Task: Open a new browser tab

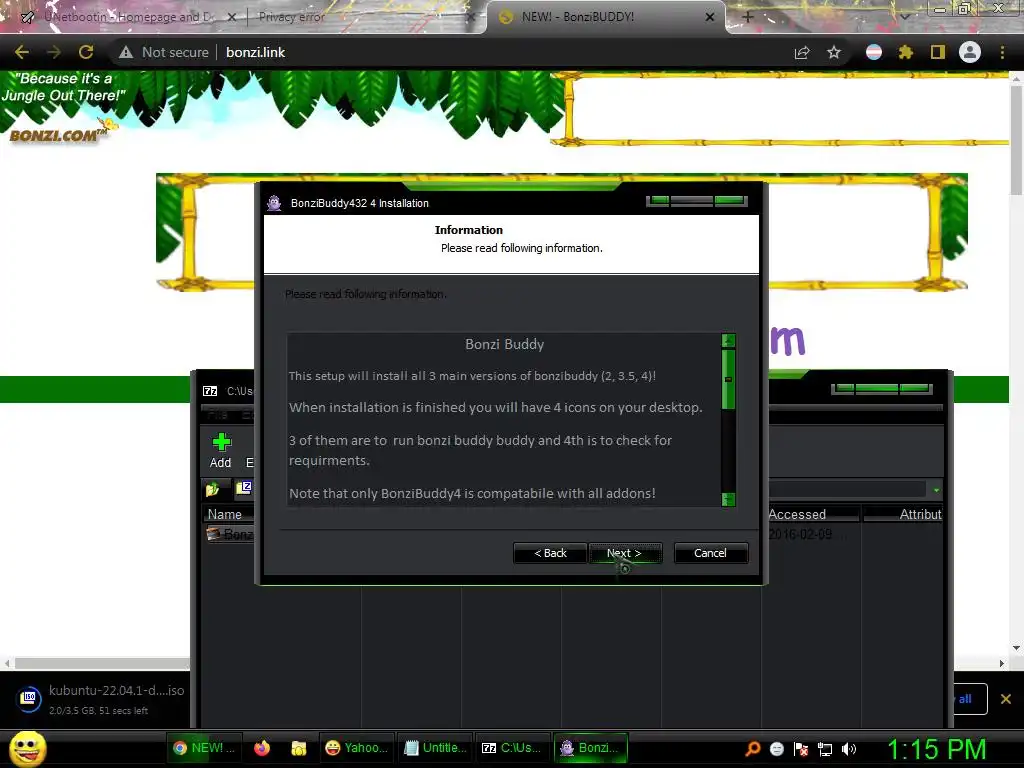Action: (x=748, y=17)
